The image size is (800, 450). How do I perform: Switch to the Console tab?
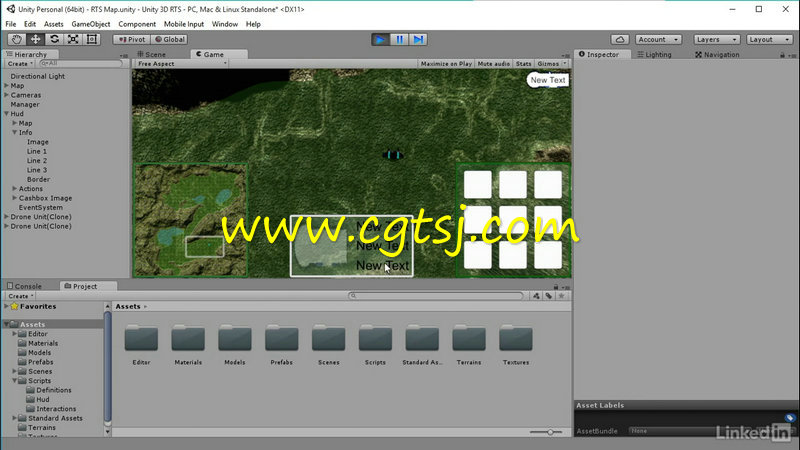(24, 286)
